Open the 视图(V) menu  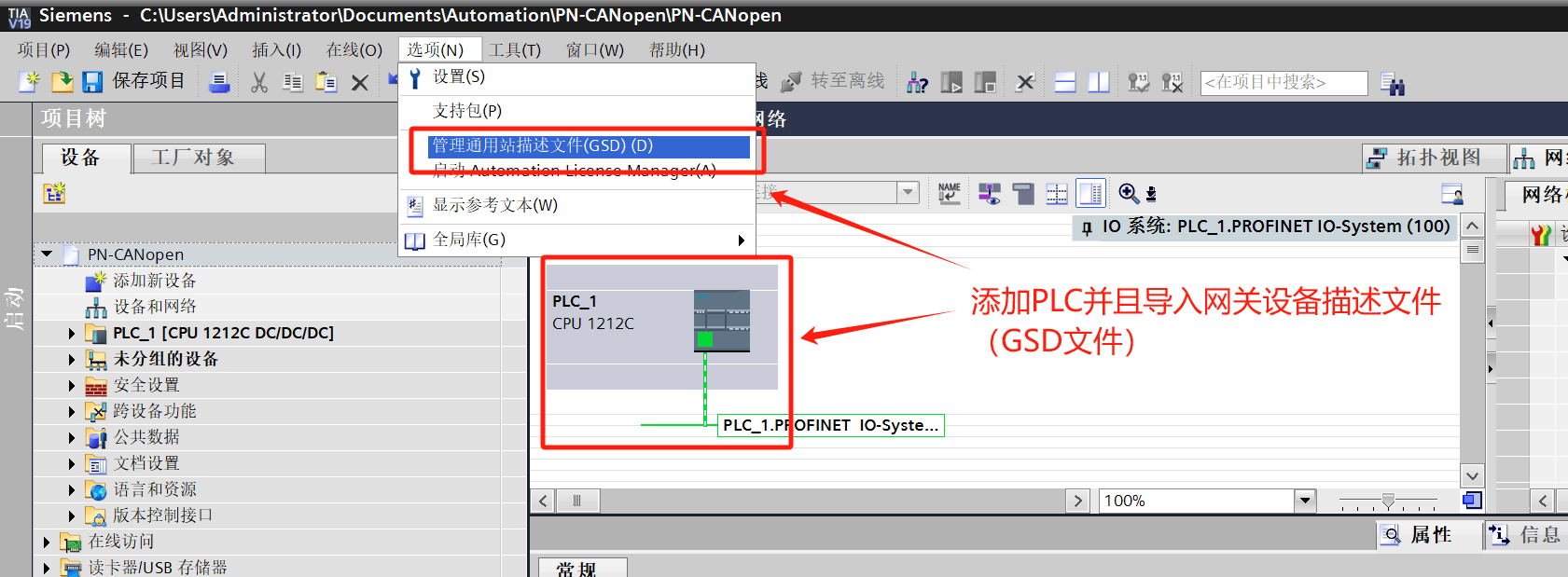pyautogui.click(x=201, y=50)
